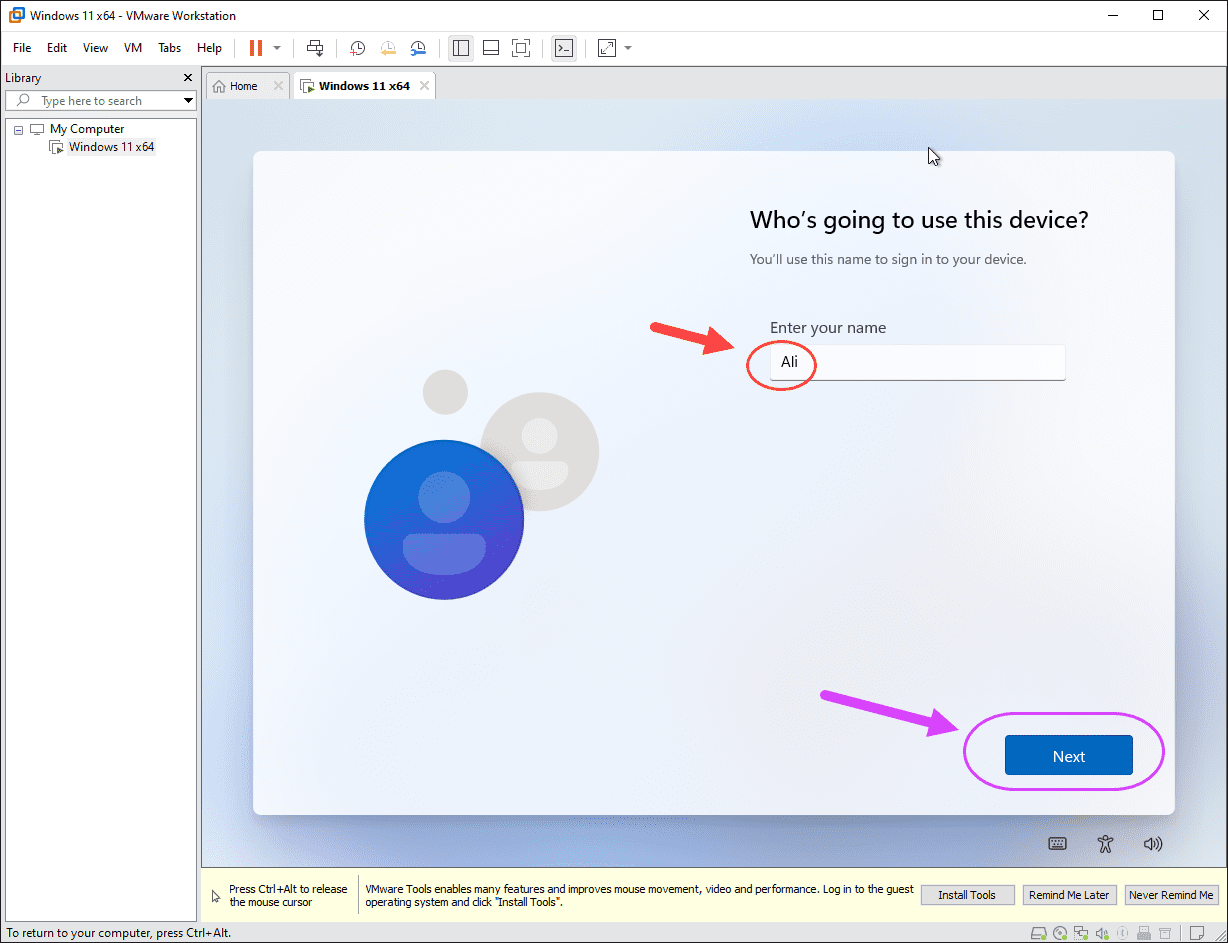Close the Library panel

[188, 78]
